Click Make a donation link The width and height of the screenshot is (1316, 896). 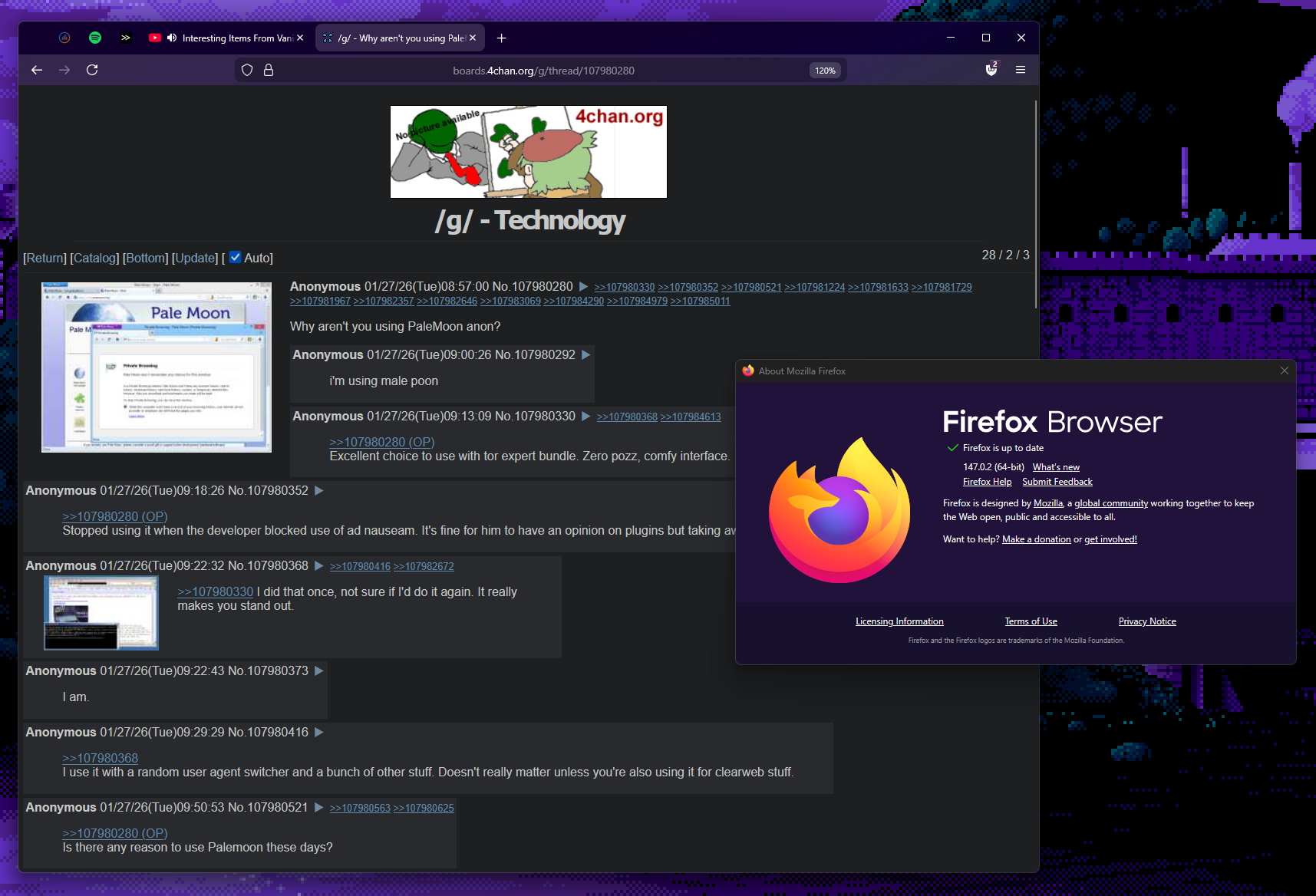coord(1037,539)
